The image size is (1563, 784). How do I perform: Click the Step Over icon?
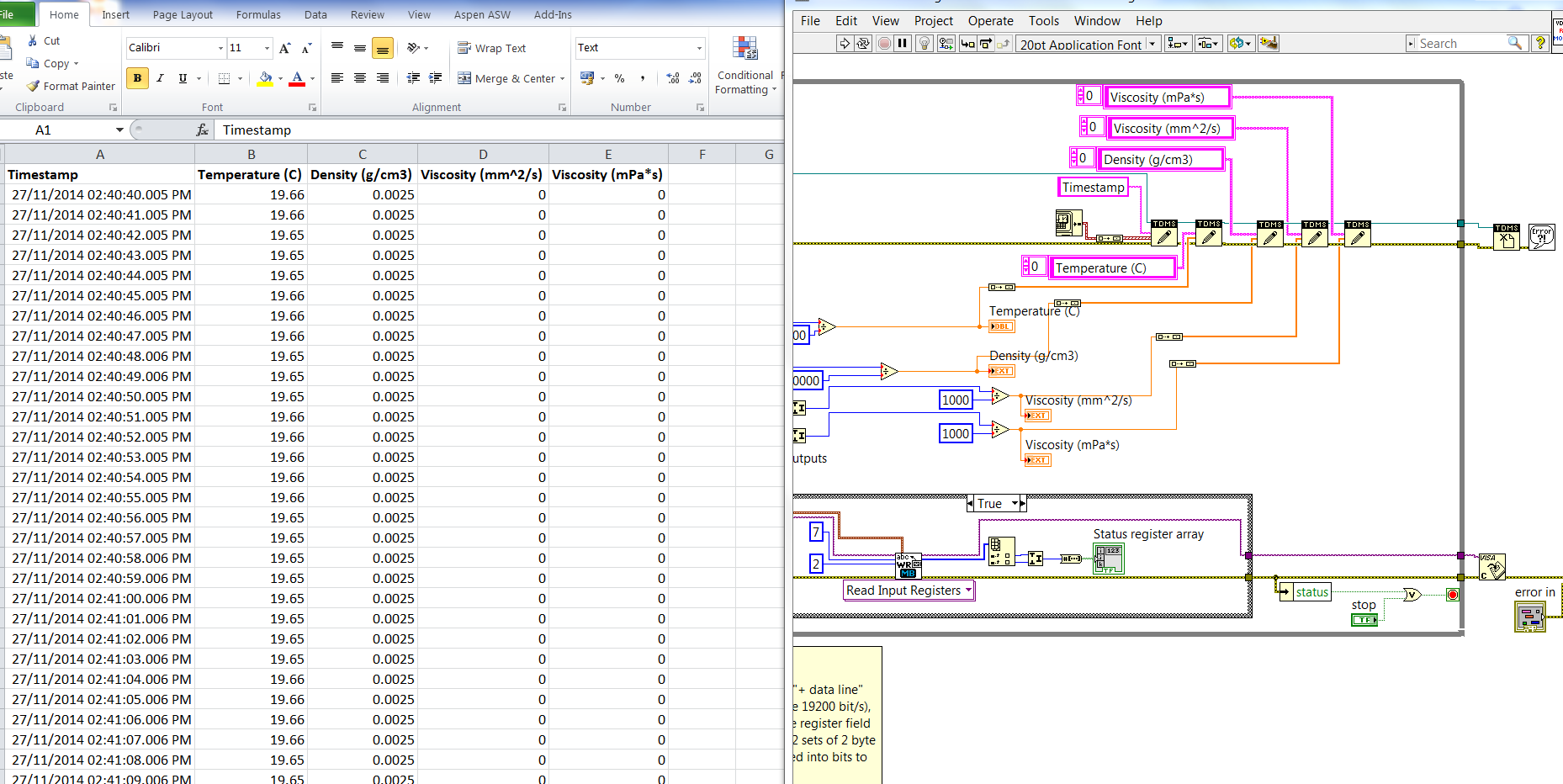pyautogui.click(x=985, y=44)
